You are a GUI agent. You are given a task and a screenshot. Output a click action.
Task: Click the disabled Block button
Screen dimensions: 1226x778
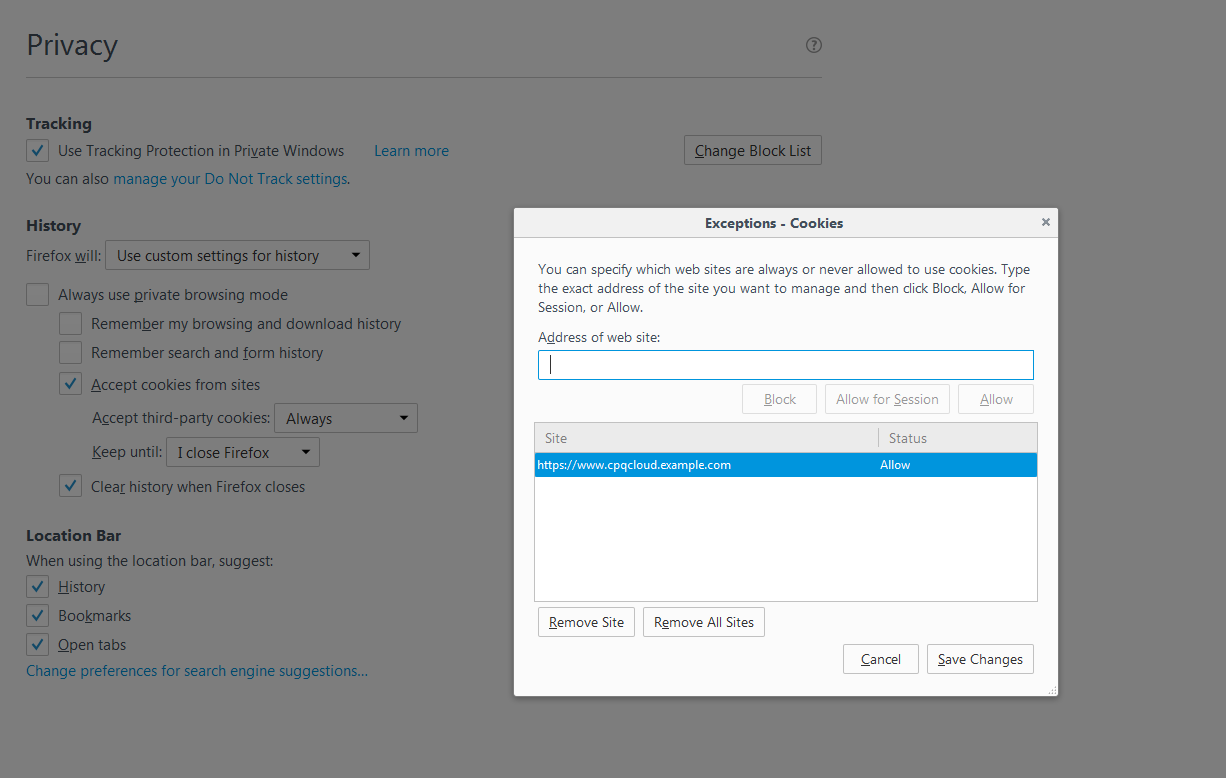780,399
